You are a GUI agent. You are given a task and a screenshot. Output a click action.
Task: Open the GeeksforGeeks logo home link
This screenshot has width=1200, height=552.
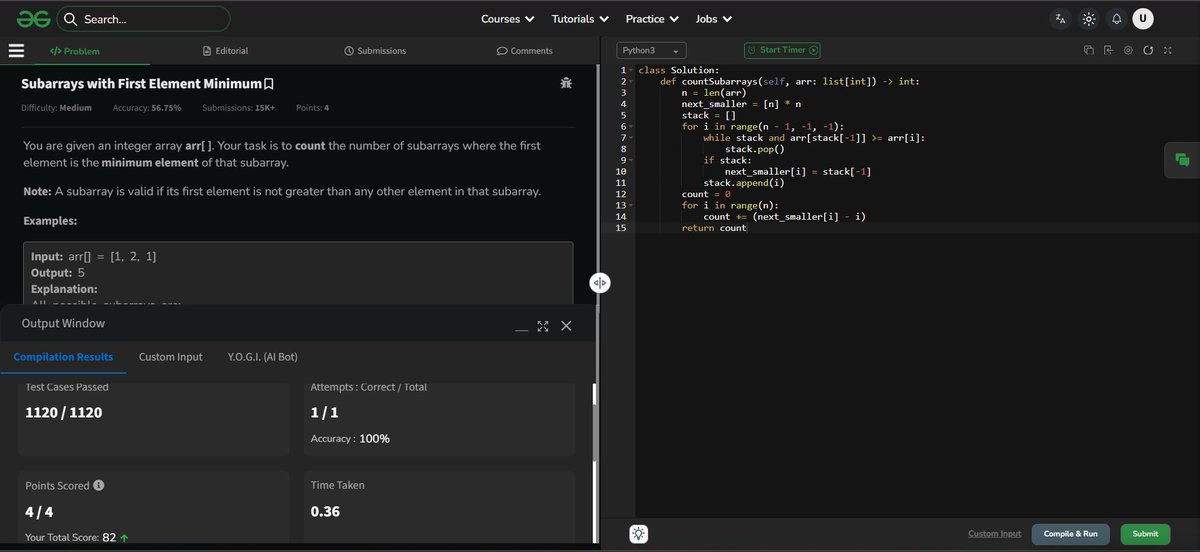[33, 19]
